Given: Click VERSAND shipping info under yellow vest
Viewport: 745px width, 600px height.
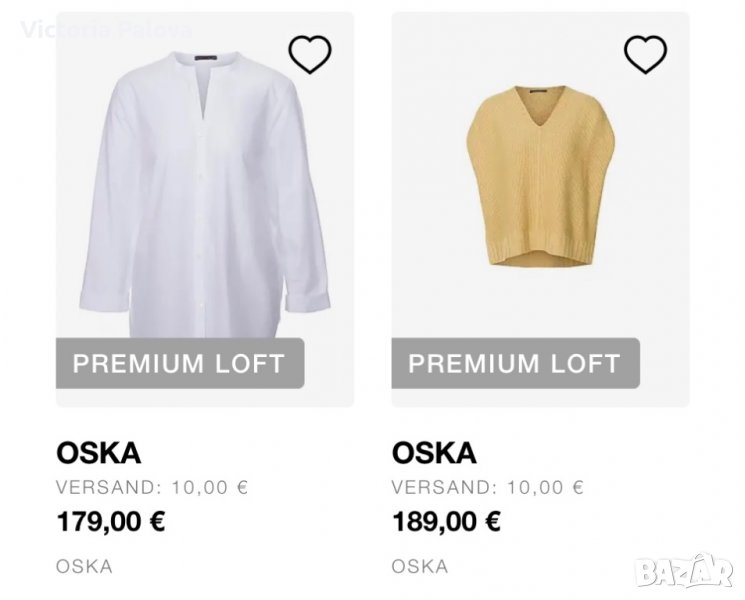Looking at the screenshot, I should click(x=487, y=488).
